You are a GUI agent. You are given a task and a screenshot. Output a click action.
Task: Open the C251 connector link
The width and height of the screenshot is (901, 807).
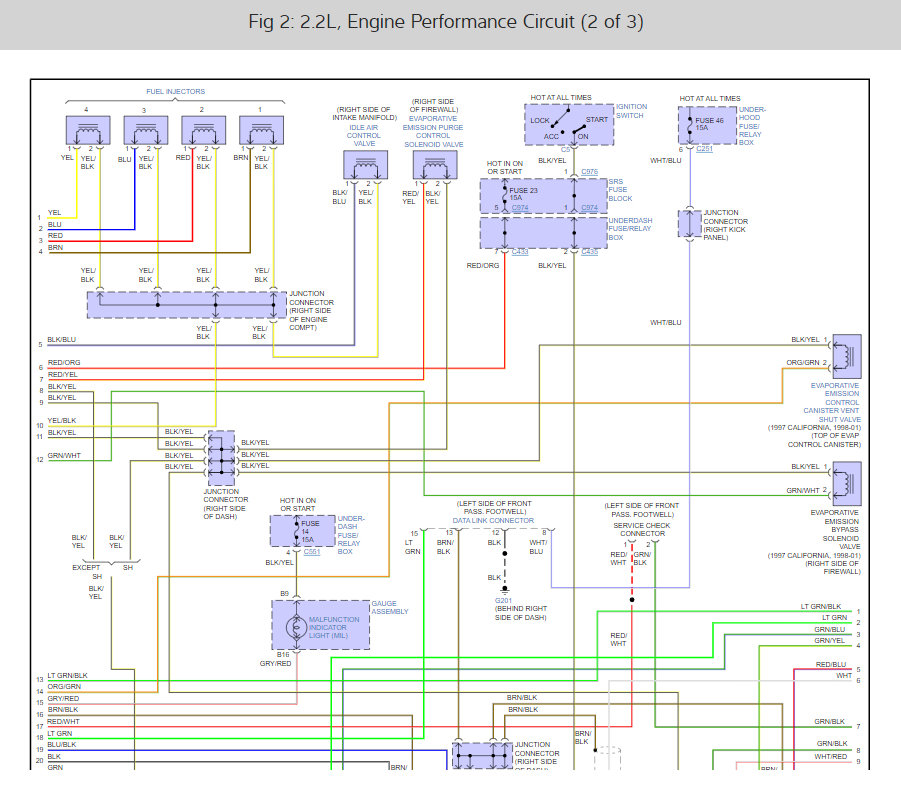pos(704,149)
